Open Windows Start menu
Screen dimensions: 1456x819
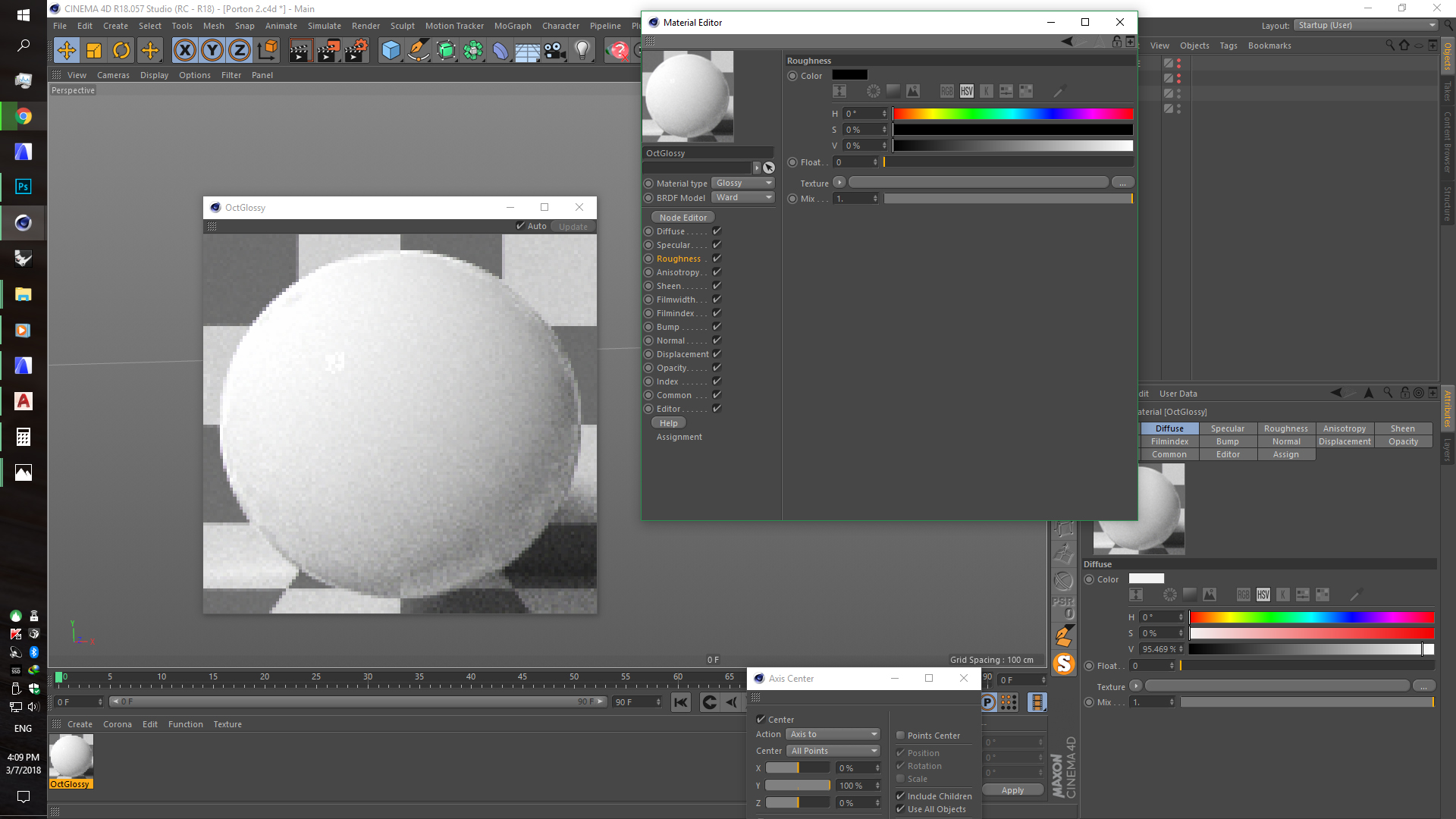24,15
